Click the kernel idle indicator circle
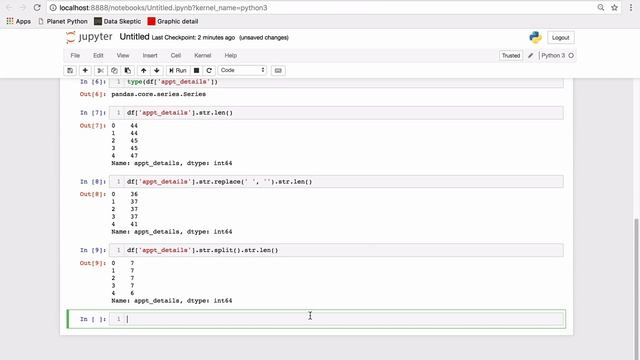 571,56
